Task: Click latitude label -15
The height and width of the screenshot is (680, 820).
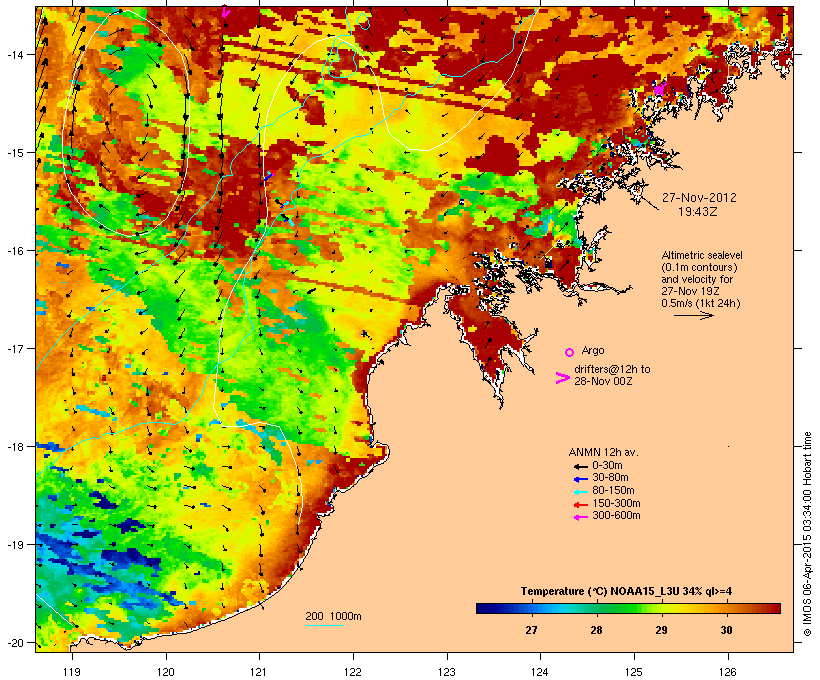Action: (x=14, y=153)
